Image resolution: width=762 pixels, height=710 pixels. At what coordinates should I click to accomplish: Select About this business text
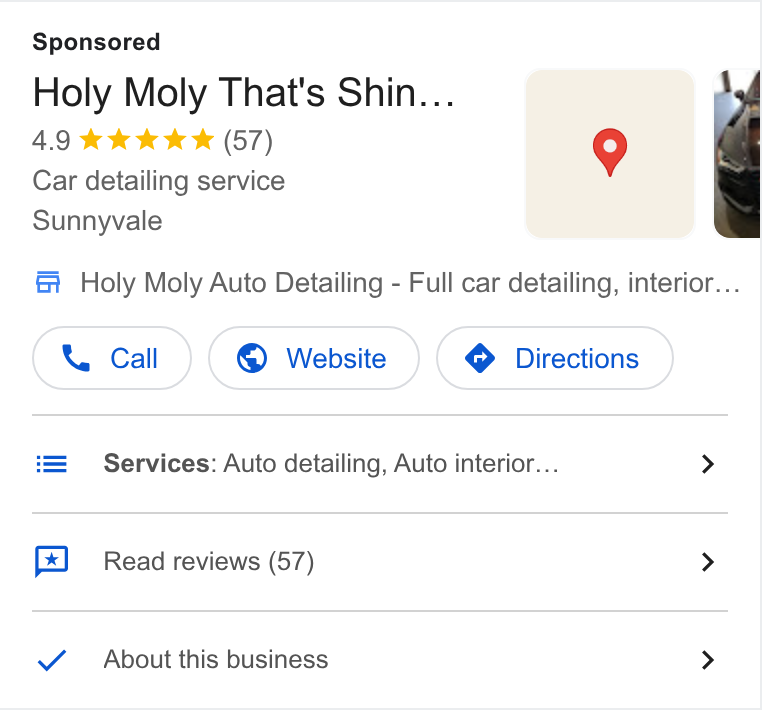[216, 659]
